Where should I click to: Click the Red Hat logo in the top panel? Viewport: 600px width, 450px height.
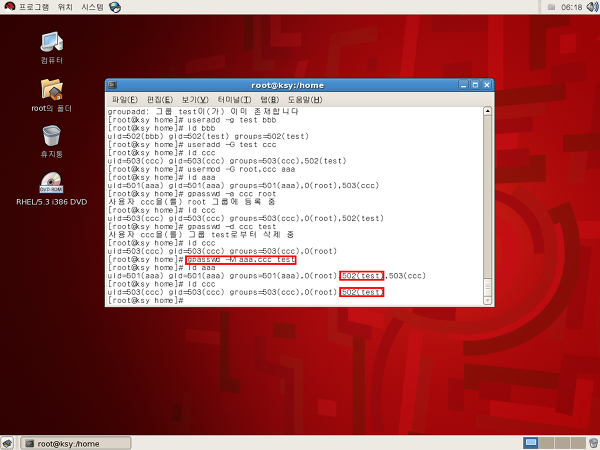pyautogui.click(x=9, y=7)
